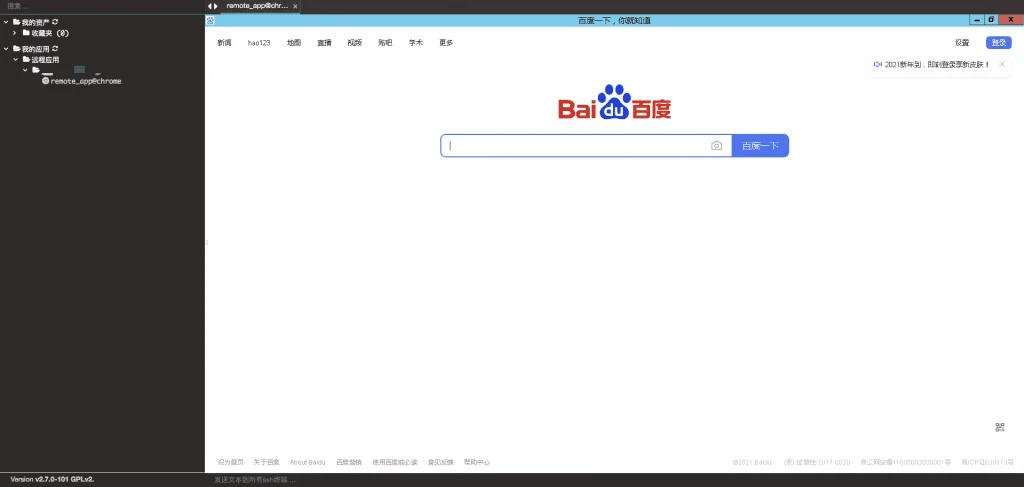Open the 意见反馈 footer link
The width and height of the screenshot is (1024, 487).
click(441, 462)
